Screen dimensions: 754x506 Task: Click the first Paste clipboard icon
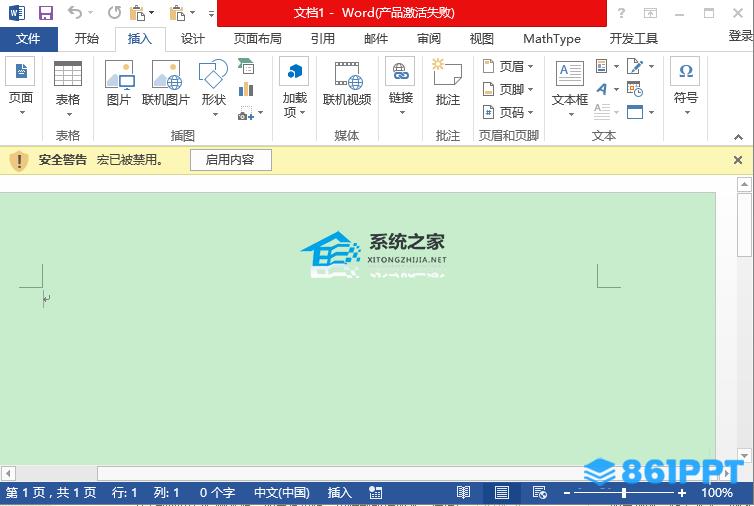[x=138, y=13]
